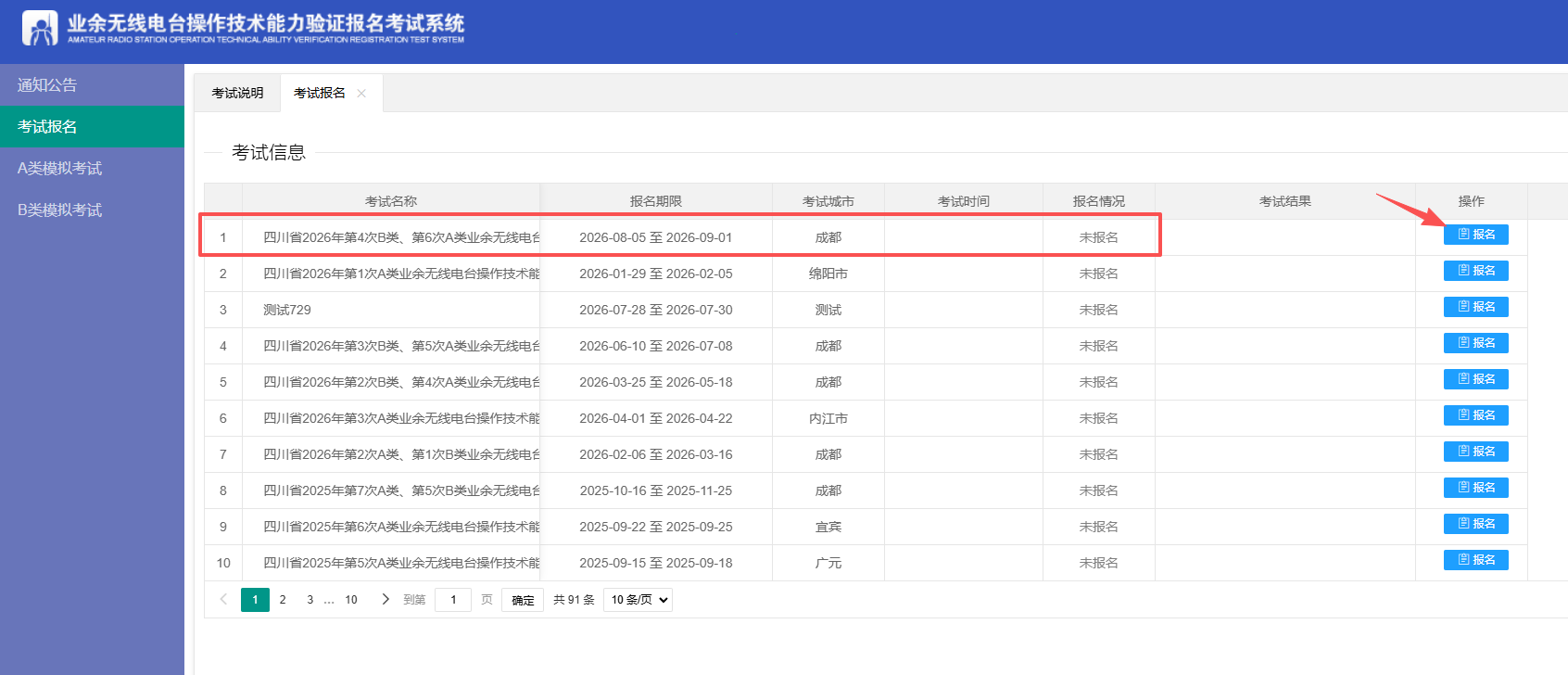This screenshot has height=675, width=1568.
Task: Click 报名 button for the 广元 exam
Action: click(x=1475, y=560)
